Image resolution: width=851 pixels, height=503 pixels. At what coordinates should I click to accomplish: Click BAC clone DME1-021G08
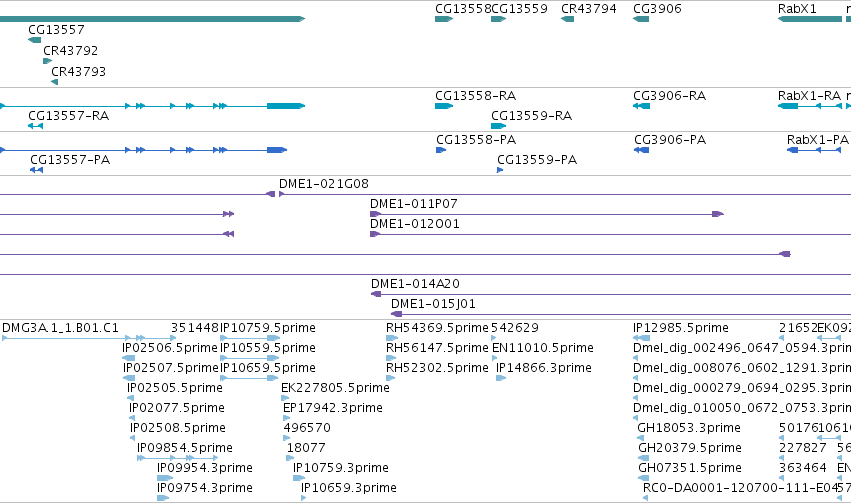[x=564, y=194]
